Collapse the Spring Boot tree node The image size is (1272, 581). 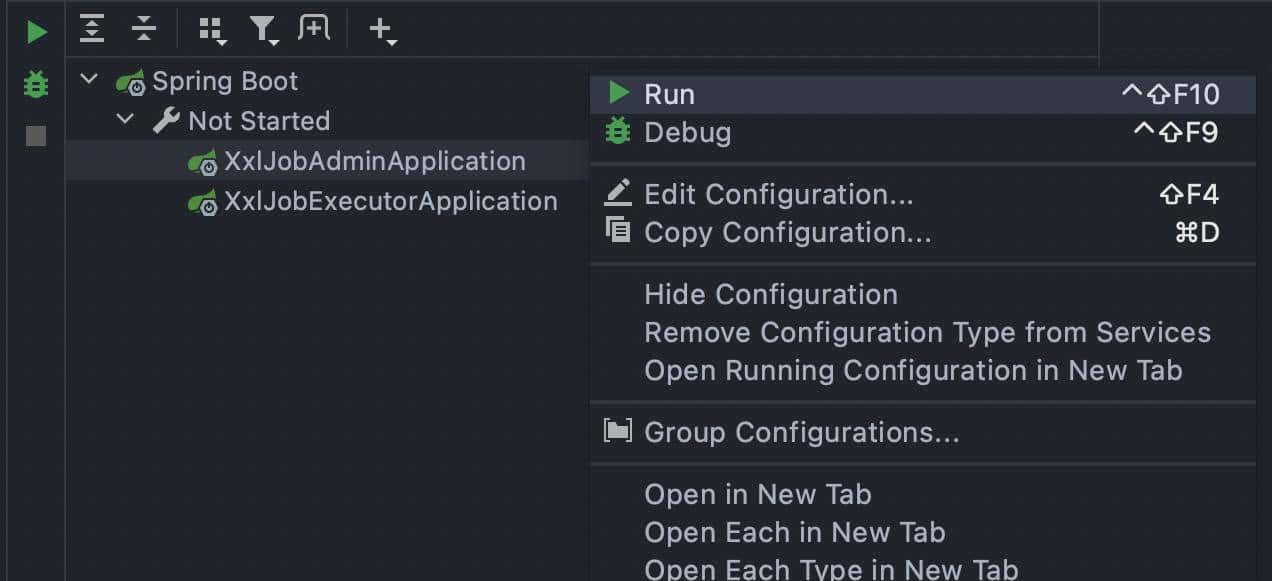89,79
